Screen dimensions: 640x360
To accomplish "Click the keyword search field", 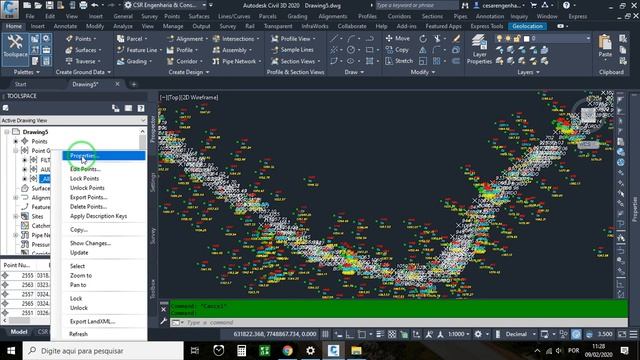I will (x=416, y=5).
